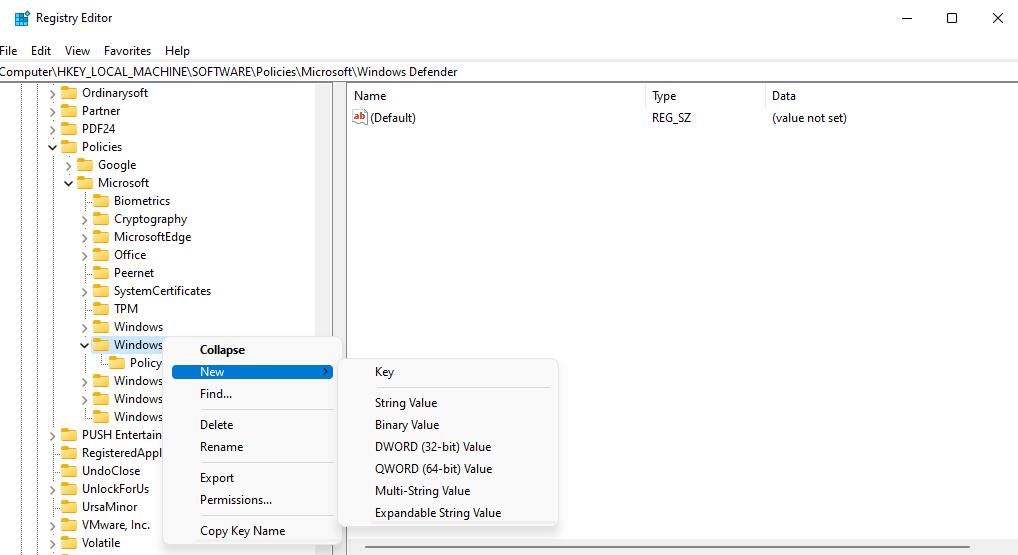Click the VMware, Inc. folder icon
1018x555 pixels.
click(x=69, y=524)
